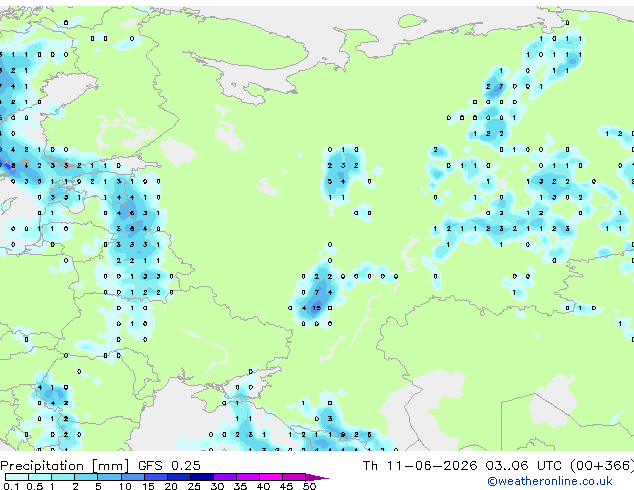Click the 0.1–0.5 mm legend swatch

17,477
